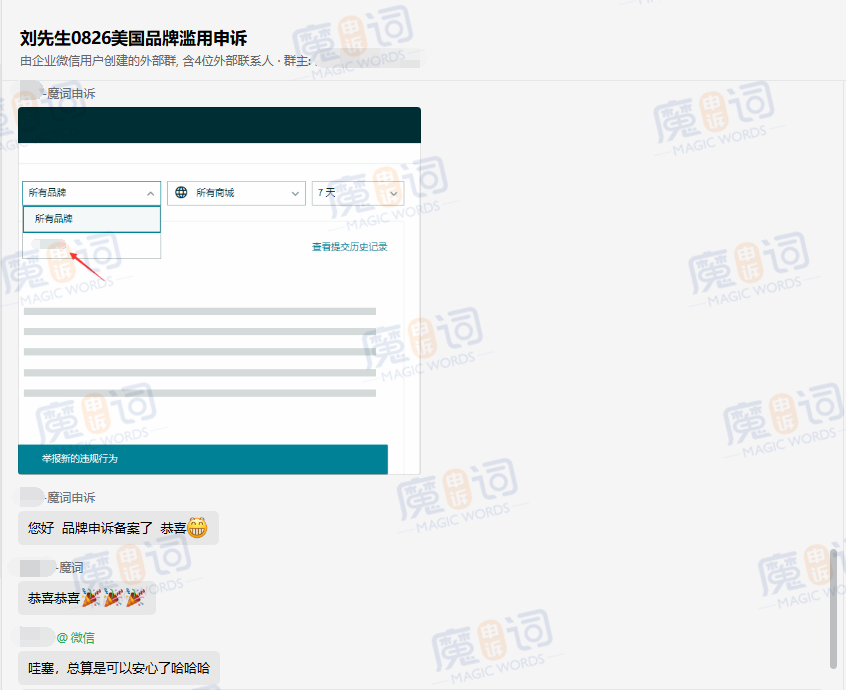Image resolution: width=846 pixels, height=690 pixels.
Task: Select 所有品牌 option in dropdown list
Action: [x=91, y=219]
